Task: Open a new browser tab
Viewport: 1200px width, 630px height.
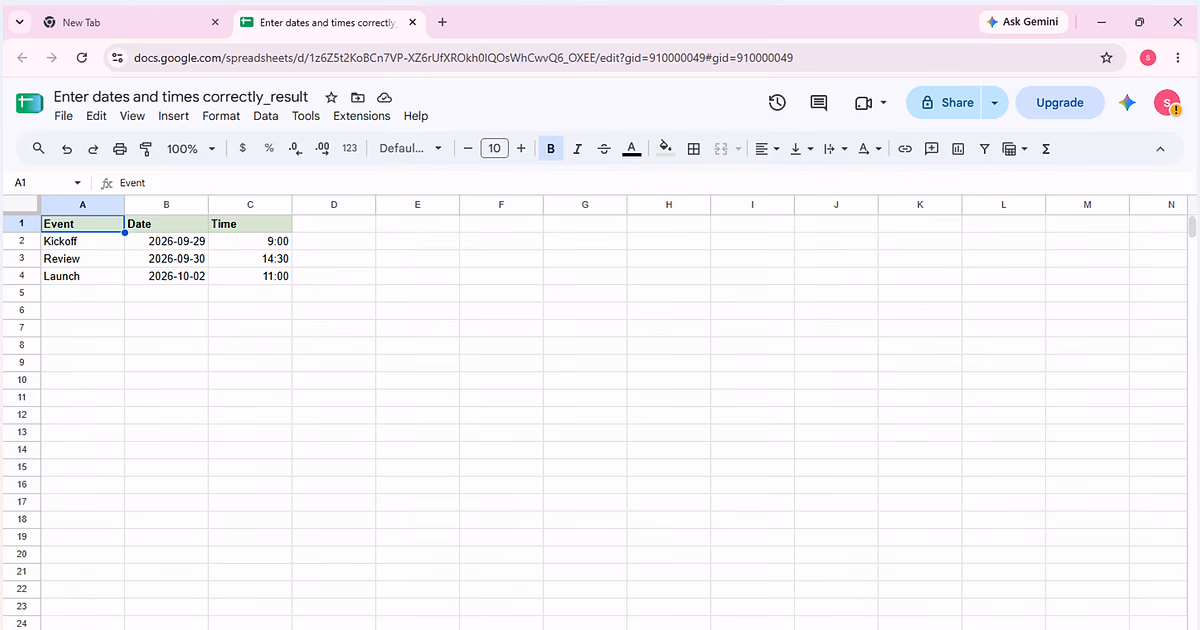Action: [x=442, y=22]
